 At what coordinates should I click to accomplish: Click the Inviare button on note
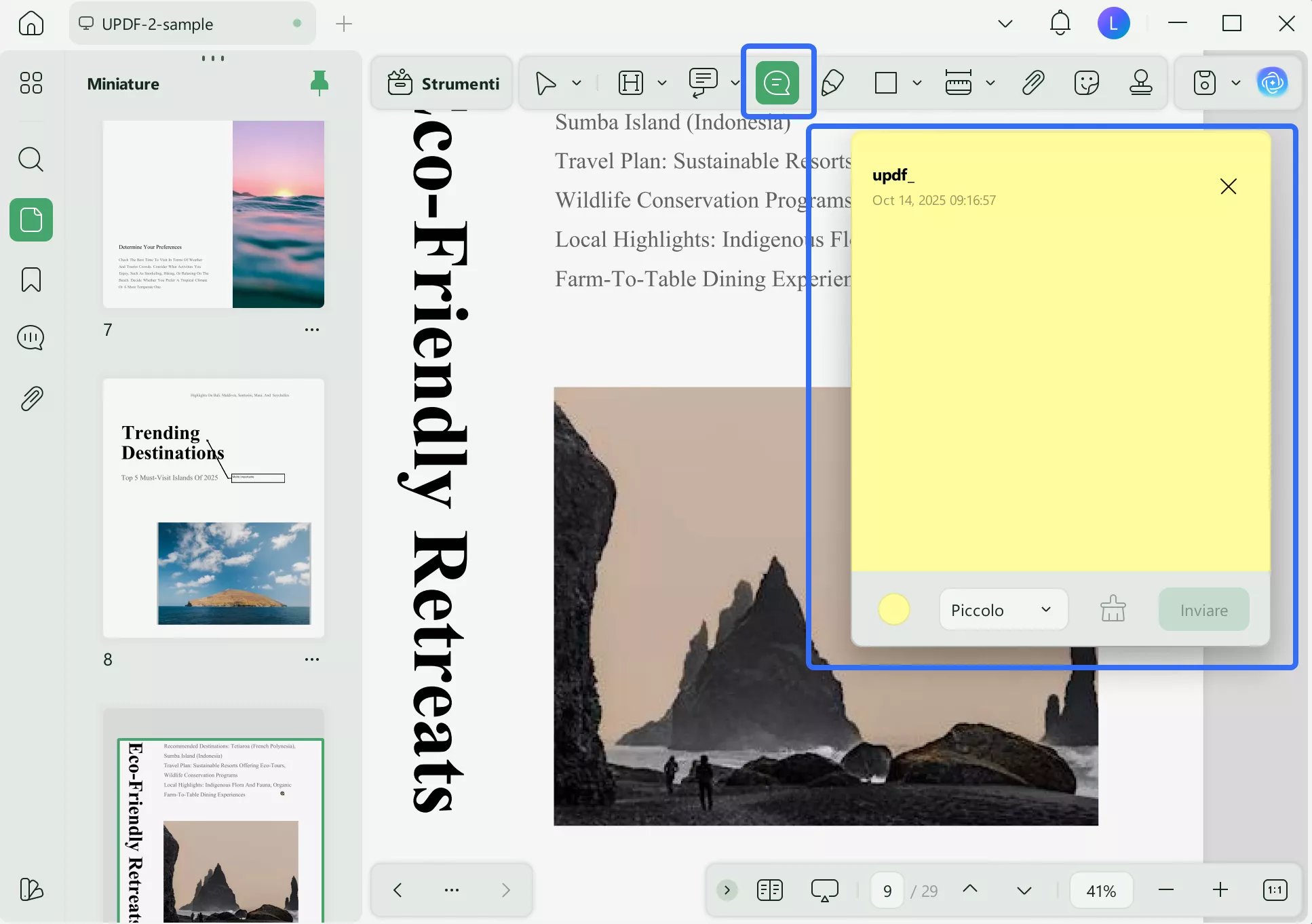tap(1203, 610)
